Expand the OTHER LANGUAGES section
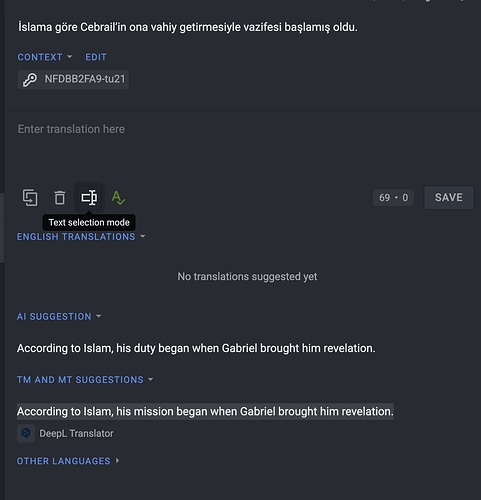Viewport: 481px width, 500px height. coord(68,461)
